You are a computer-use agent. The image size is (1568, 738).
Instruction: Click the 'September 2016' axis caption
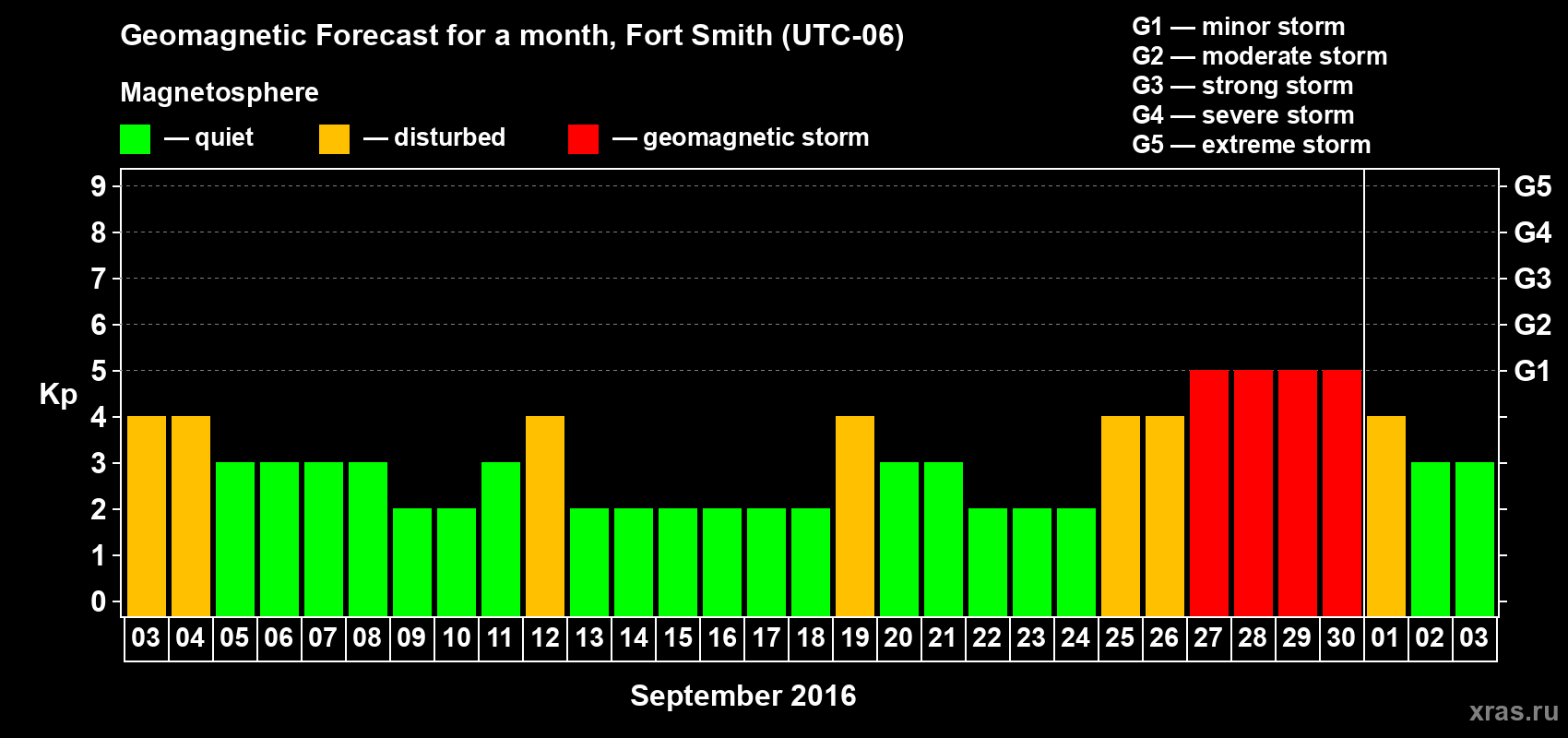[x=743, y=696]
